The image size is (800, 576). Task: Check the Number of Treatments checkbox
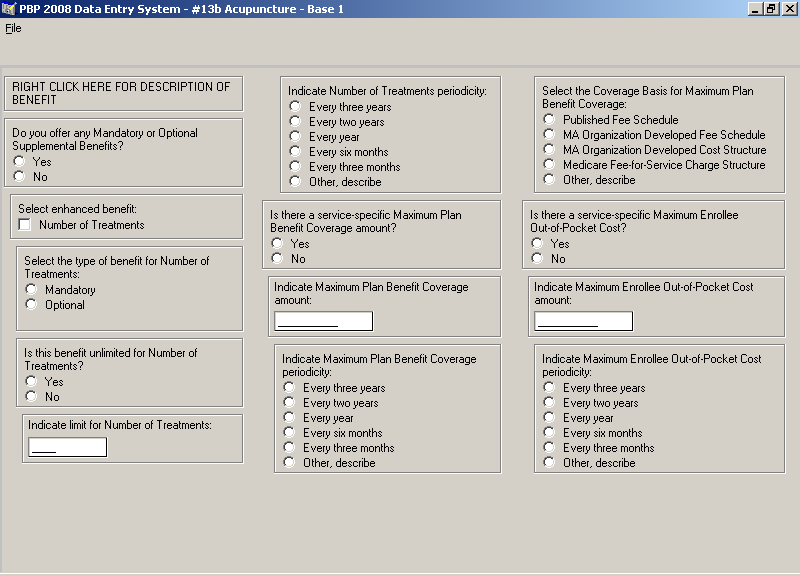(x=24, y=224)
